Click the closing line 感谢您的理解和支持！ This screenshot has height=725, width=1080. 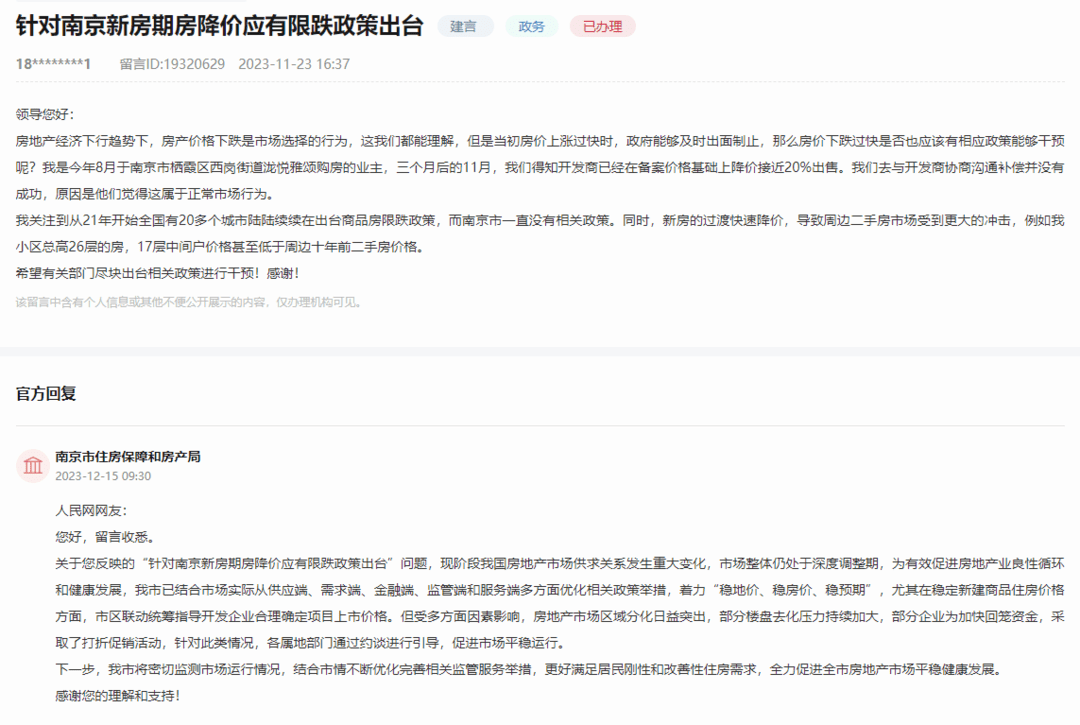tap(117, 696)
